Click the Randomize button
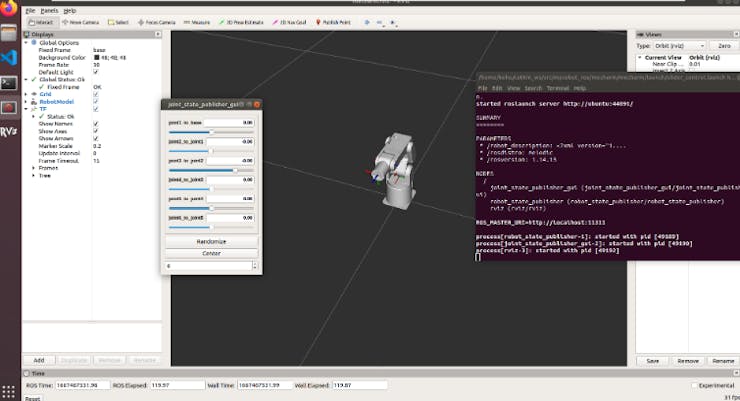This screenshot has height=401, width=740. point(211,241)
